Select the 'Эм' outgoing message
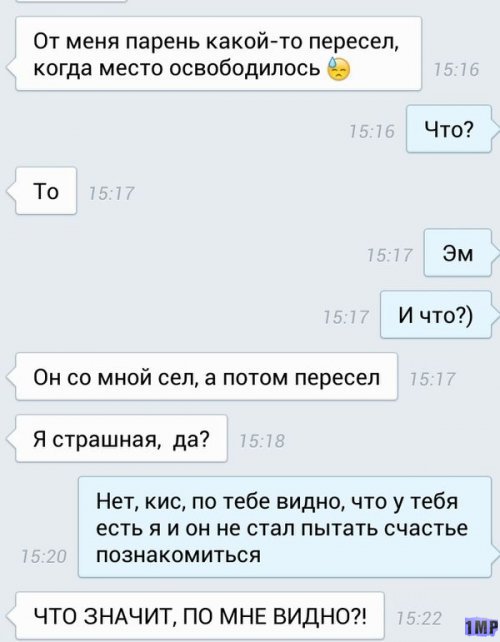500x642 pixels. [457, 253]
